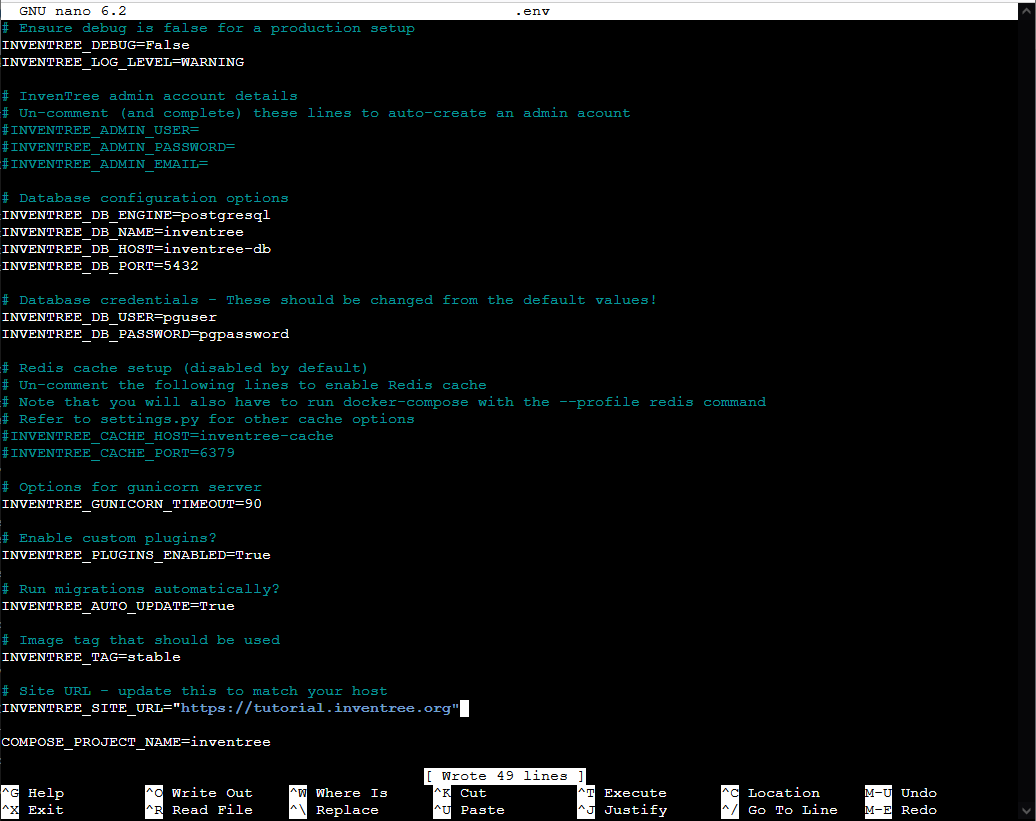This screenshot has height=821, width=1036.
Task: Click the ^/ Go To Line shortcut
Action: [780, 810]
